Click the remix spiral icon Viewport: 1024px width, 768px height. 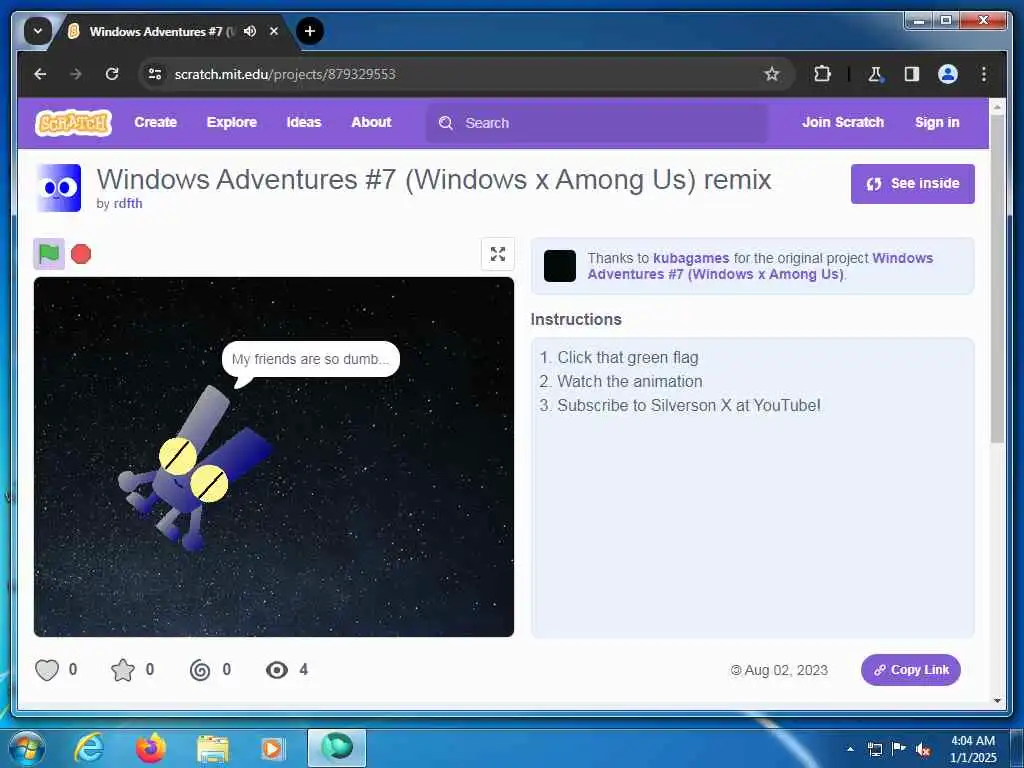coord(200,670)
